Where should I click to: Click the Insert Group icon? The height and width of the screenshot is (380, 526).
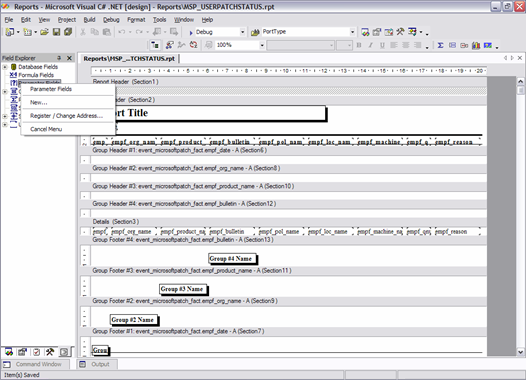[452, 45]
